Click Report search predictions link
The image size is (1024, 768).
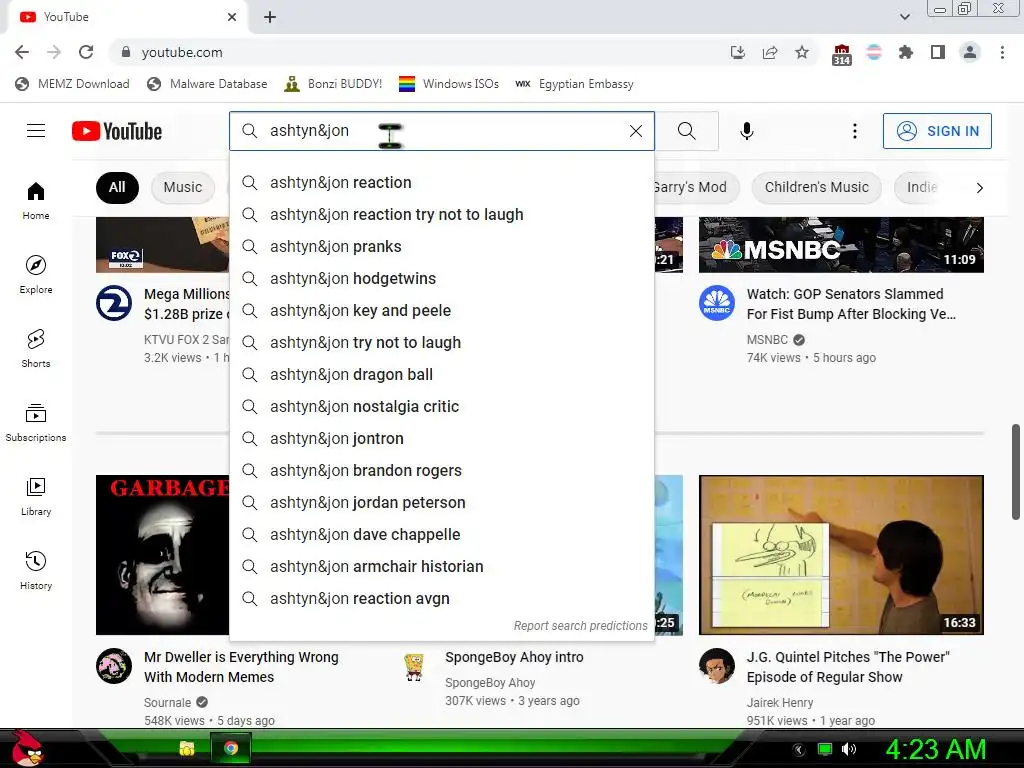pos(581,626)
